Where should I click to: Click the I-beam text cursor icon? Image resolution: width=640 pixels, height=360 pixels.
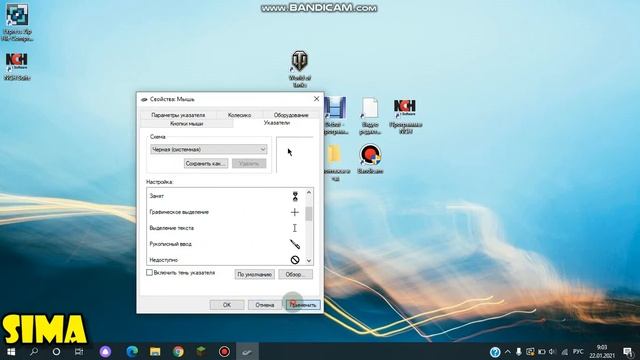point(295,228)
